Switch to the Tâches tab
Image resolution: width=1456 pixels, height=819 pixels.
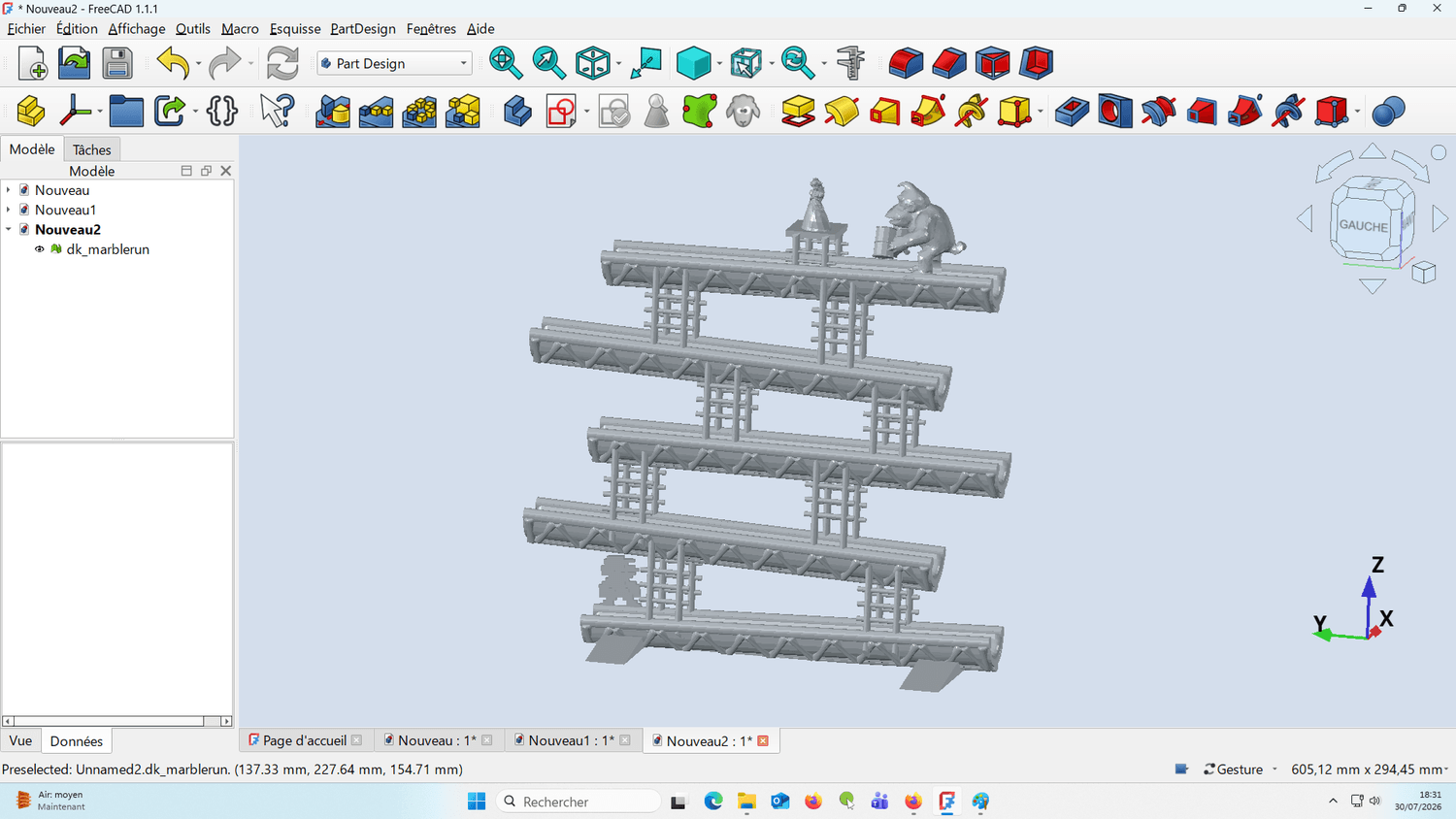(x=92, y=149)
